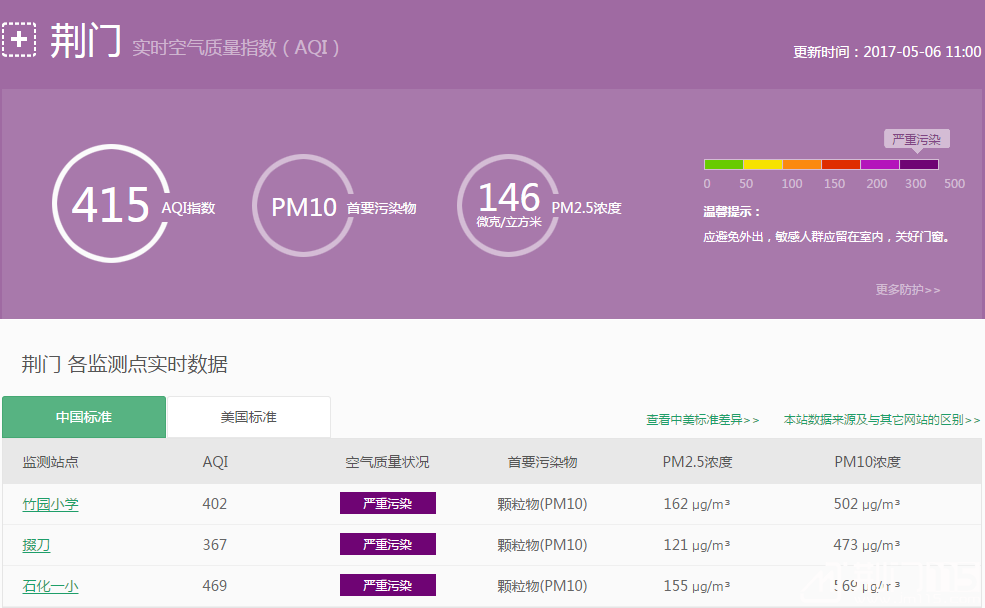Open 掇刀 monitoring station link
Screen dimensions: 985x608
(x=36, y=545)
